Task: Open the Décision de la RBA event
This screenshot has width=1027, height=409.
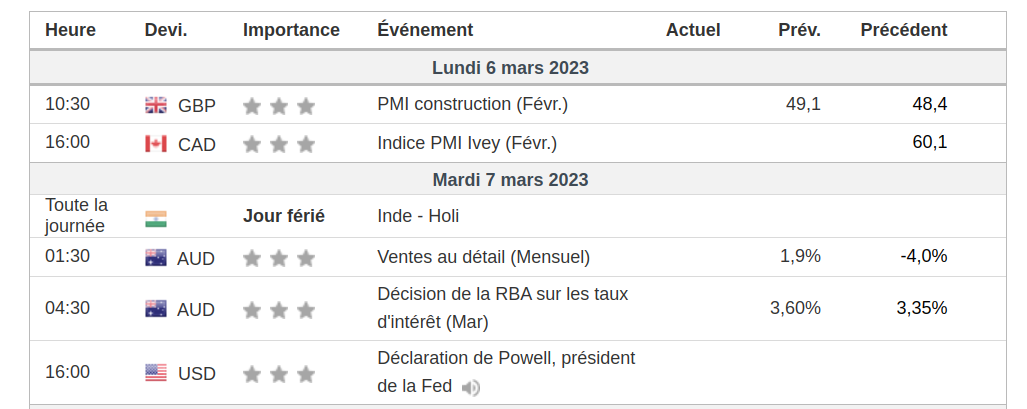Action: point(502,308)
